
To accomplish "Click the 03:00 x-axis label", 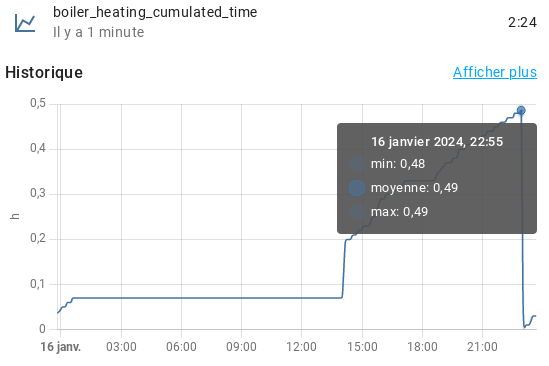I will click(121, 347).
